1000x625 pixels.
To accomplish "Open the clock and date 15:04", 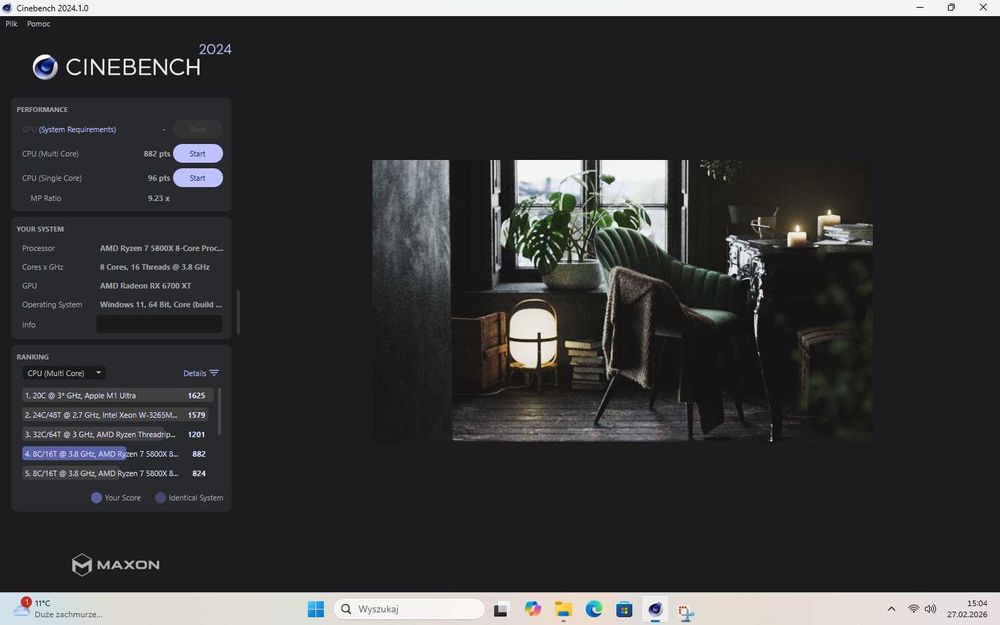I will click(967, 609).
